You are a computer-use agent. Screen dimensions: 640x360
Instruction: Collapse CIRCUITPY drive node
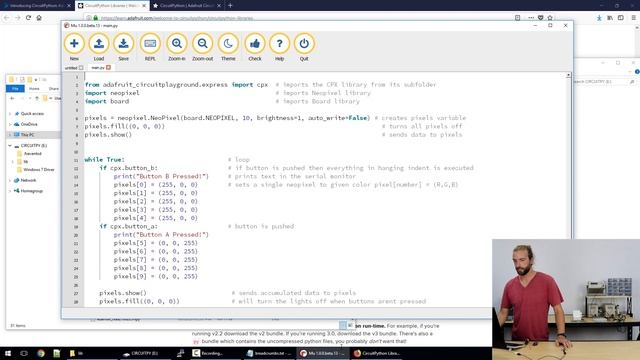pos(10,146)
